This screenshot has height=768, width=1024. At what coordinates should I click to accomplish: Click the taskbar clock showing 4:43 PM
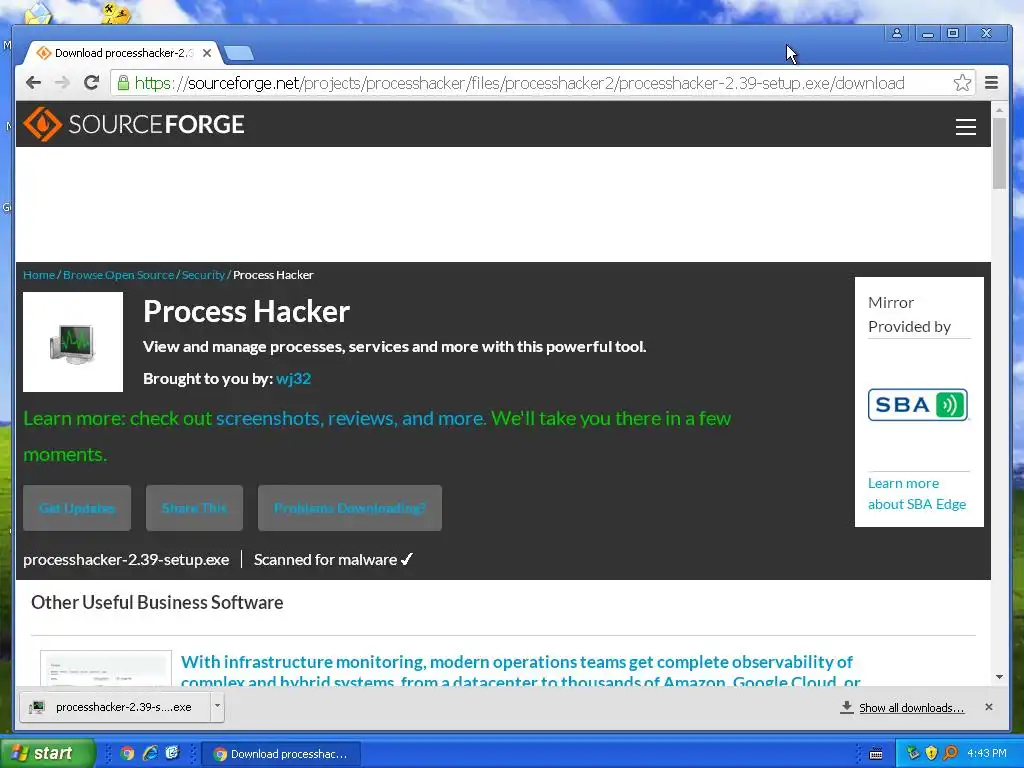coord(987,754)
